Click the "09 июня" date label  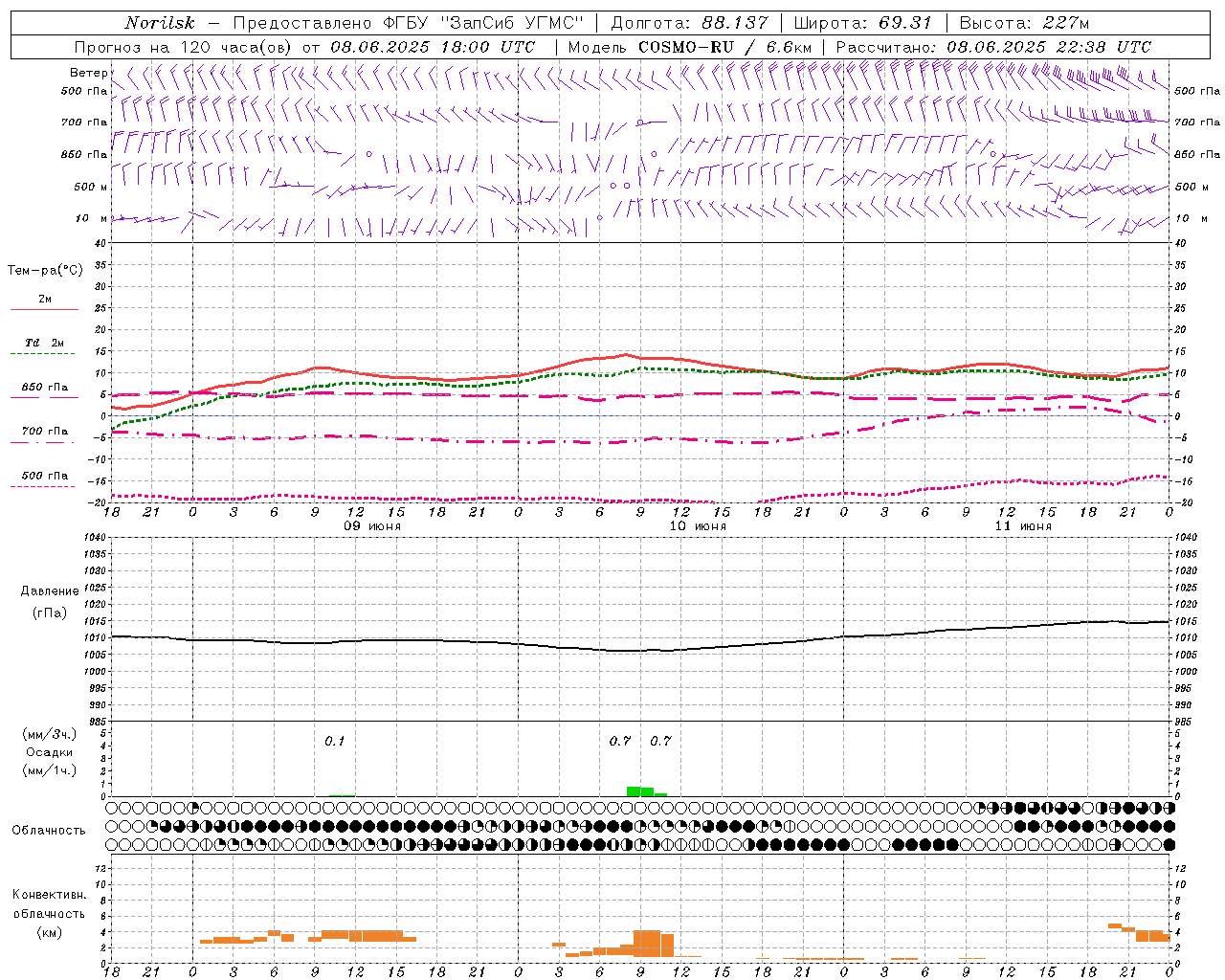click(x=372, y=526)
